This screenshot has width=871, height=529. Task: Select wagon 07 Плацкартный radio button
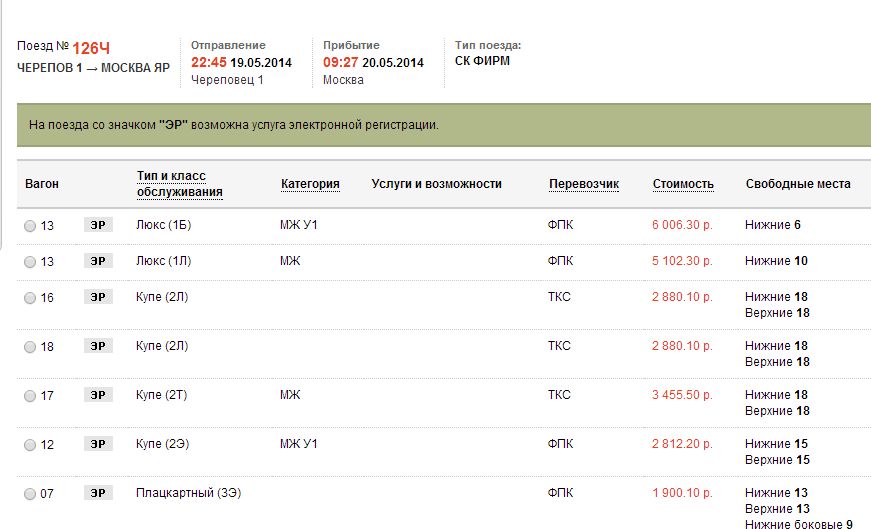click(x=30, y=494)
